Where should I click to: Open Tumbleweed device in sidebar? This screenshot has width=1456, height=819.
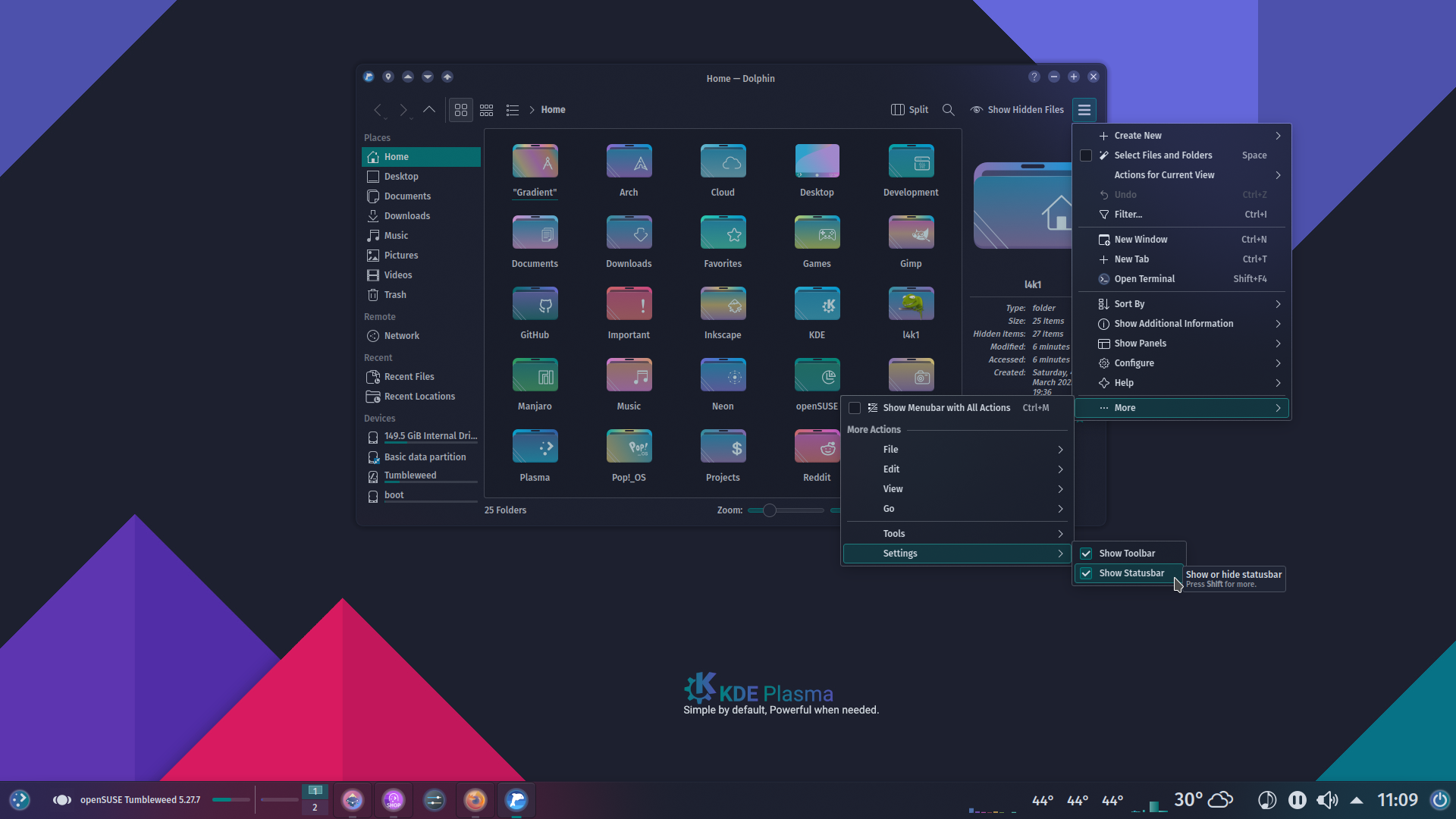tap(421, 476)
